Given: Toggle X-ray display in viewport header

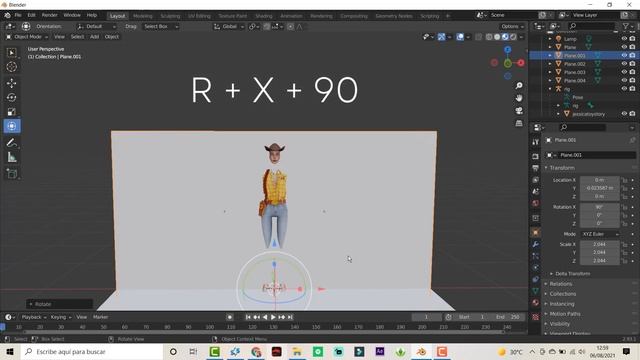Looking at the screenshot, I should (478, 37).
